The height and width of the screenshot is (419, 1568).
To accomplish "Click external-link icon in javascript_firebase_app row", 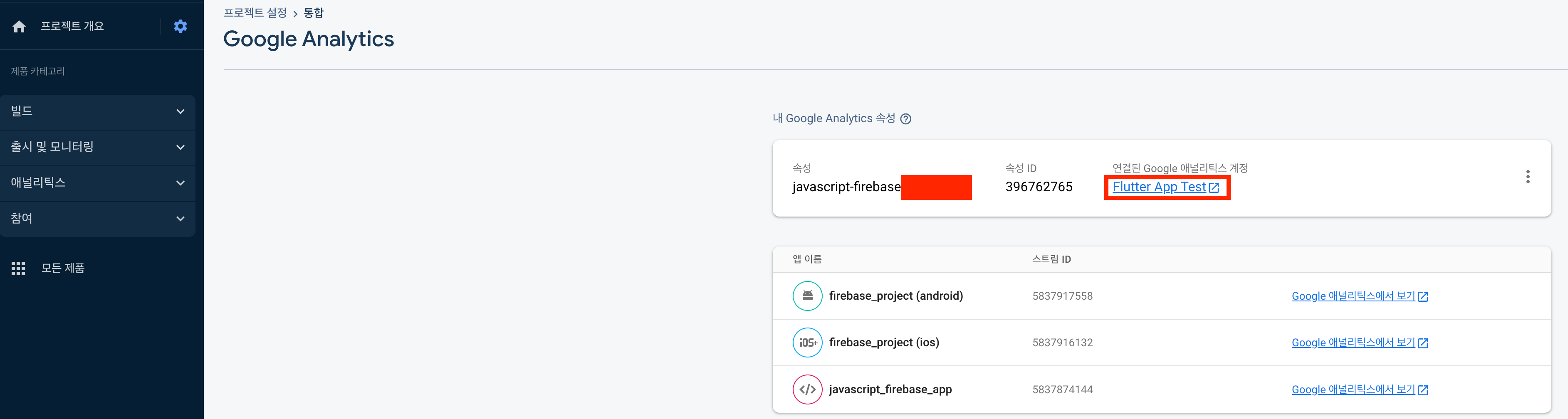I will tap(1423, 390).
